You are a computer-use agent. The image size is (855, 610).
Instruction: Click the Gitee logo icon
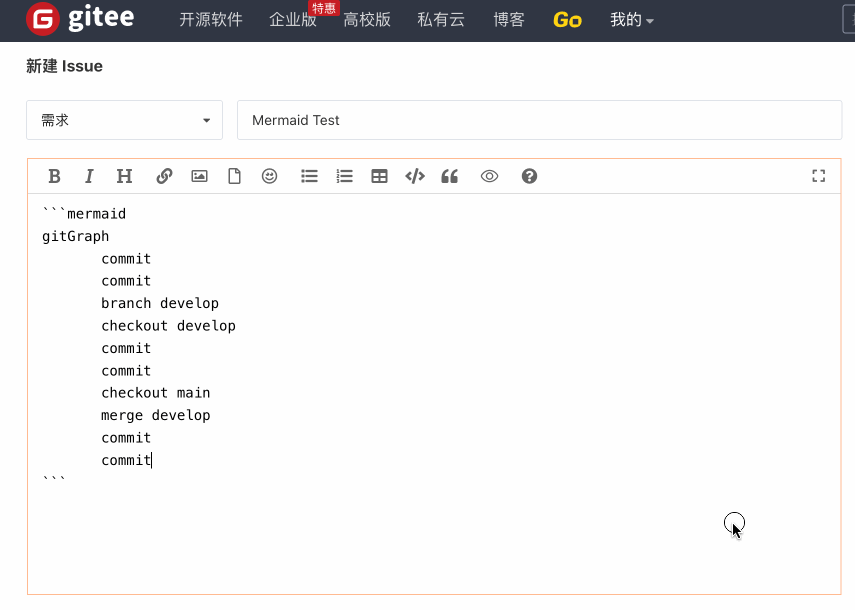pyautogui.click(x=43, y=19)
